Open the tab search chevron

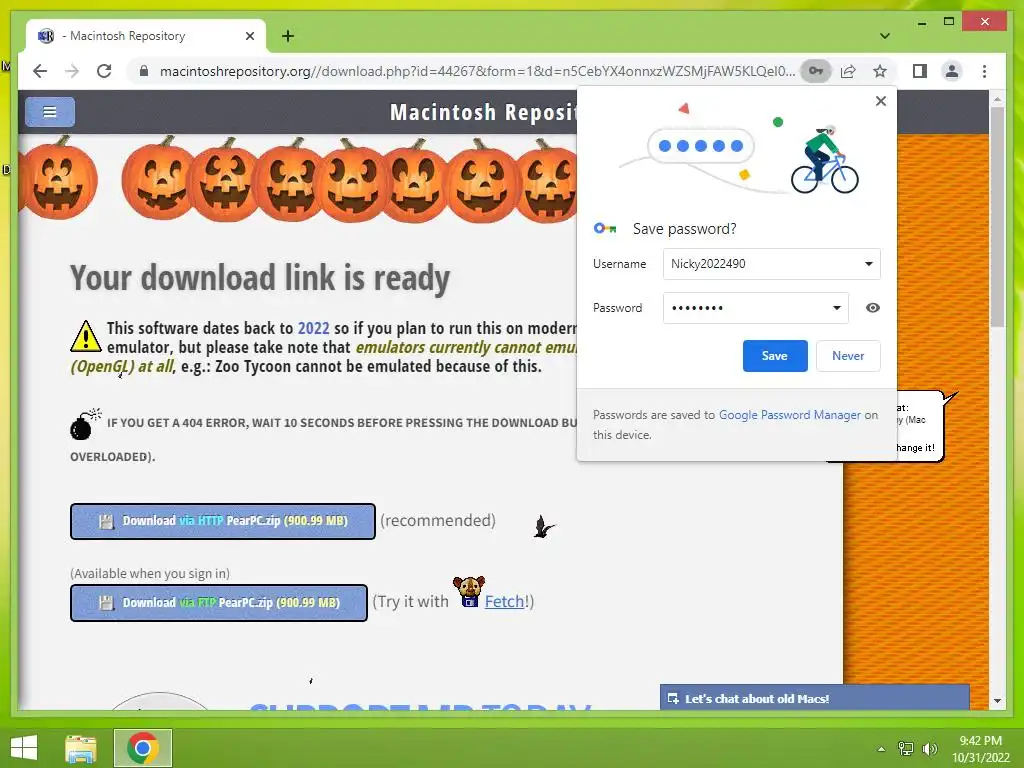[884, 36]
